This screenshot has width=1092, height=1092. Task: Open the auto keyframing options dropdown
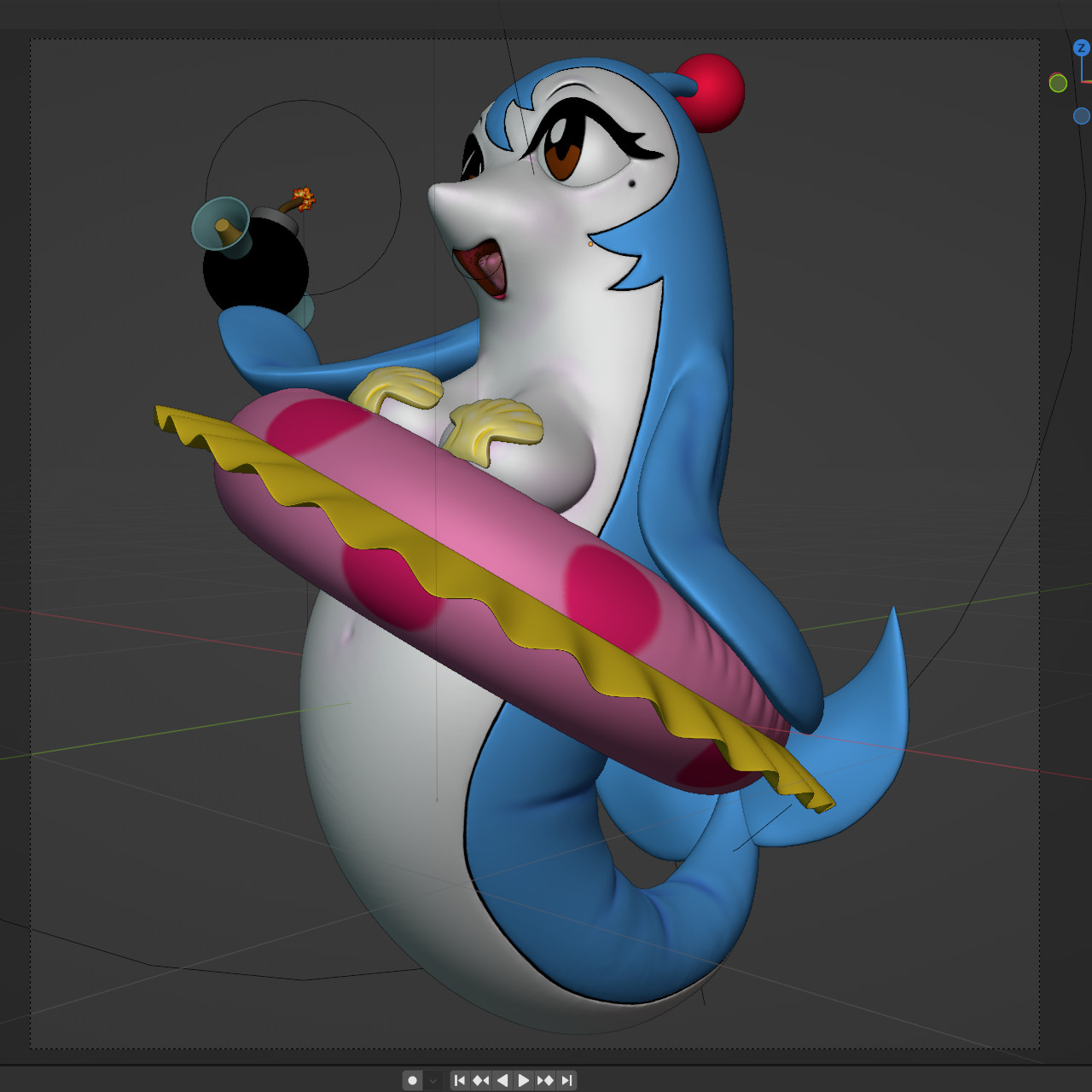click(x=433, y=1081)
